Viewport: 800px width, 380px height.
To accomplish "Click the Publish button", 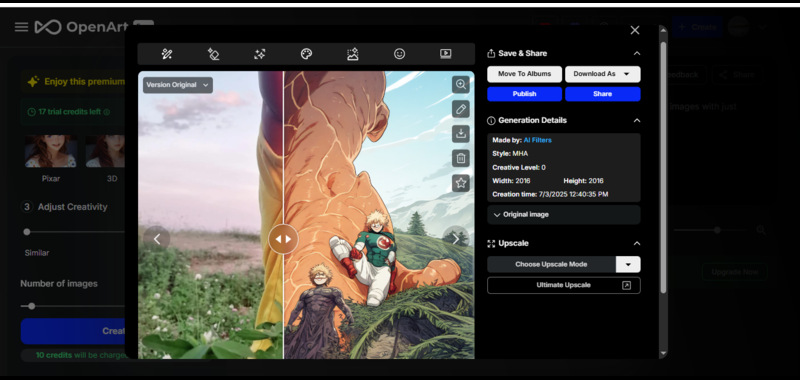I will 524,94.
